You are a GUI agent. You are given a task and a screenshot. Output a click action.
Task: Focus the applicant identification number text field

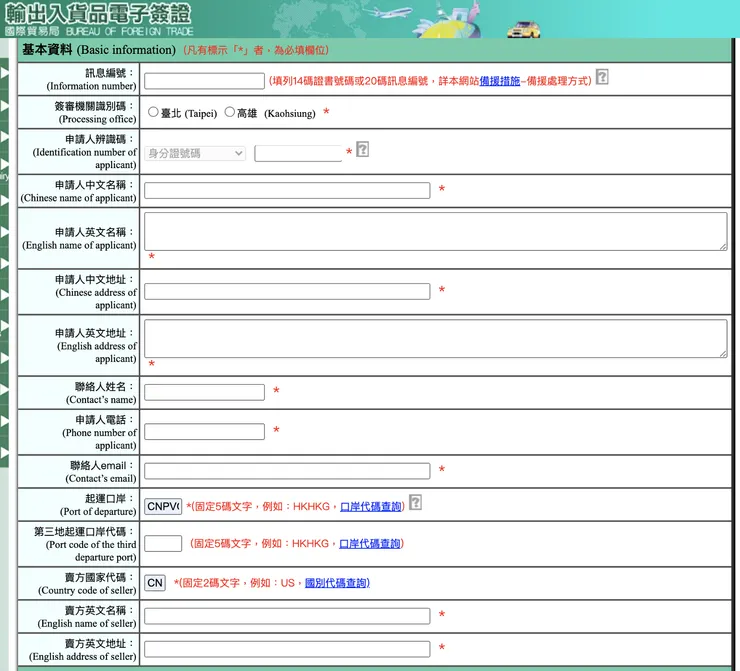click(298, 153)
